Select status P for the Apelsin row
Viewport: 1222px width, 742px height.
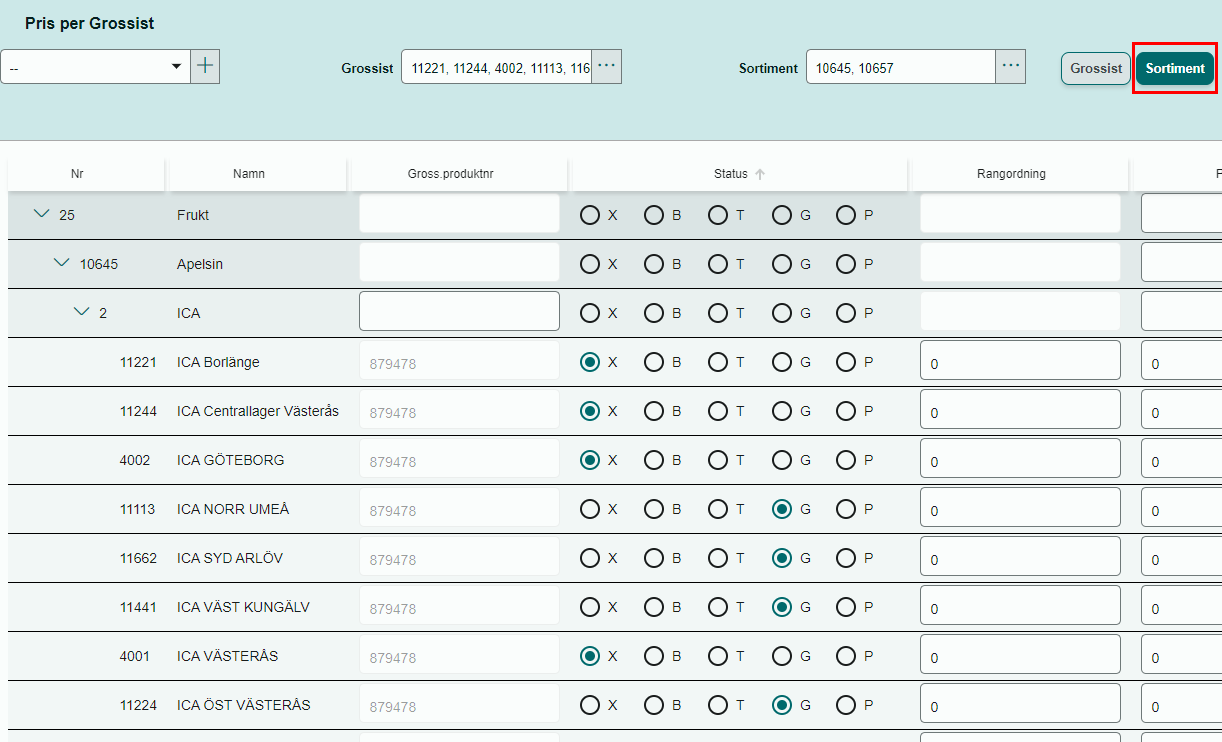(x=846, y=263)
